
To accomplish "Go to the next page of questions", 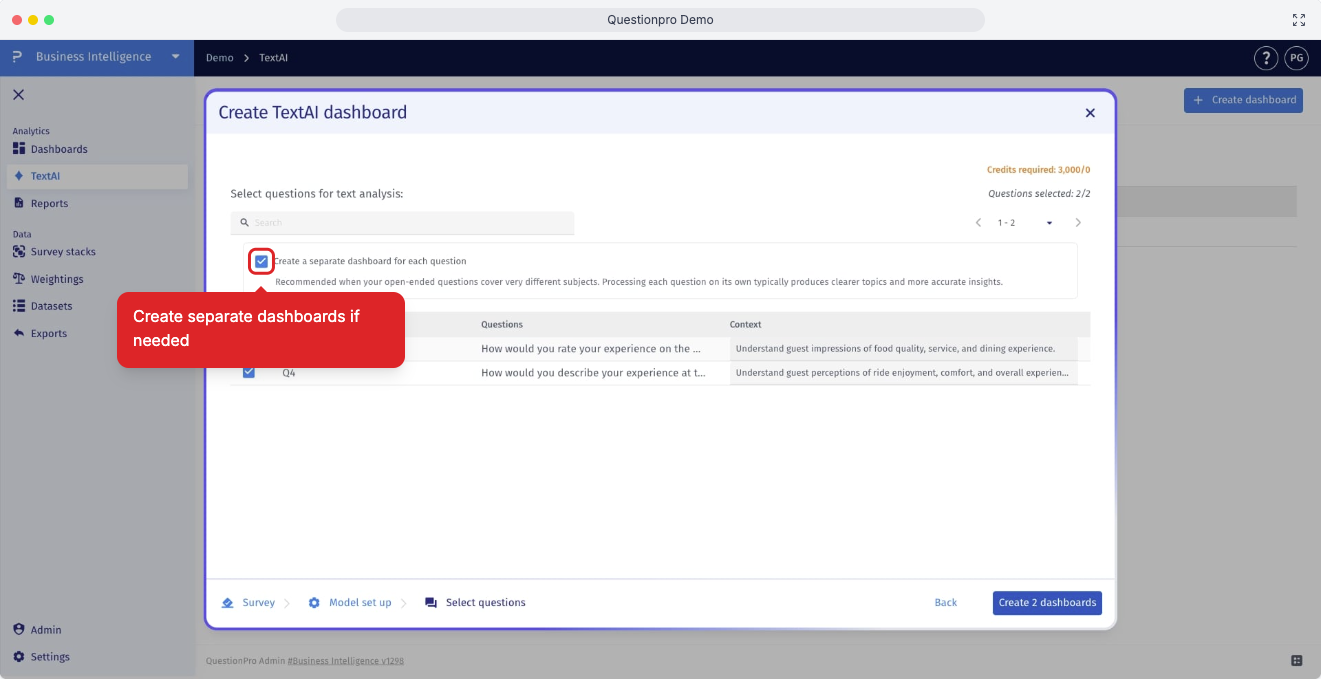I will coord(1078,223).
